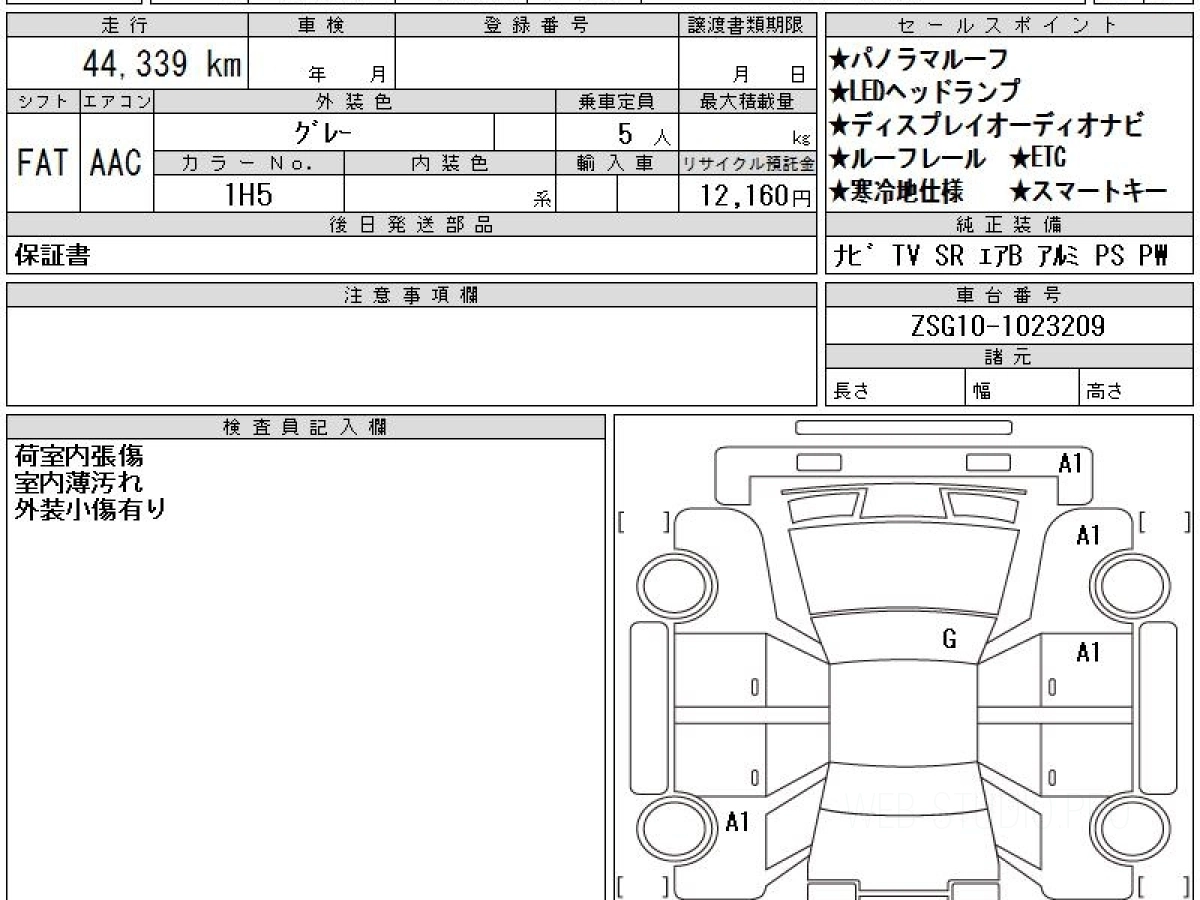This screenshot has height=900, width=1200.
Task: Select the シフト header
Action: click(x=43, y=101)
